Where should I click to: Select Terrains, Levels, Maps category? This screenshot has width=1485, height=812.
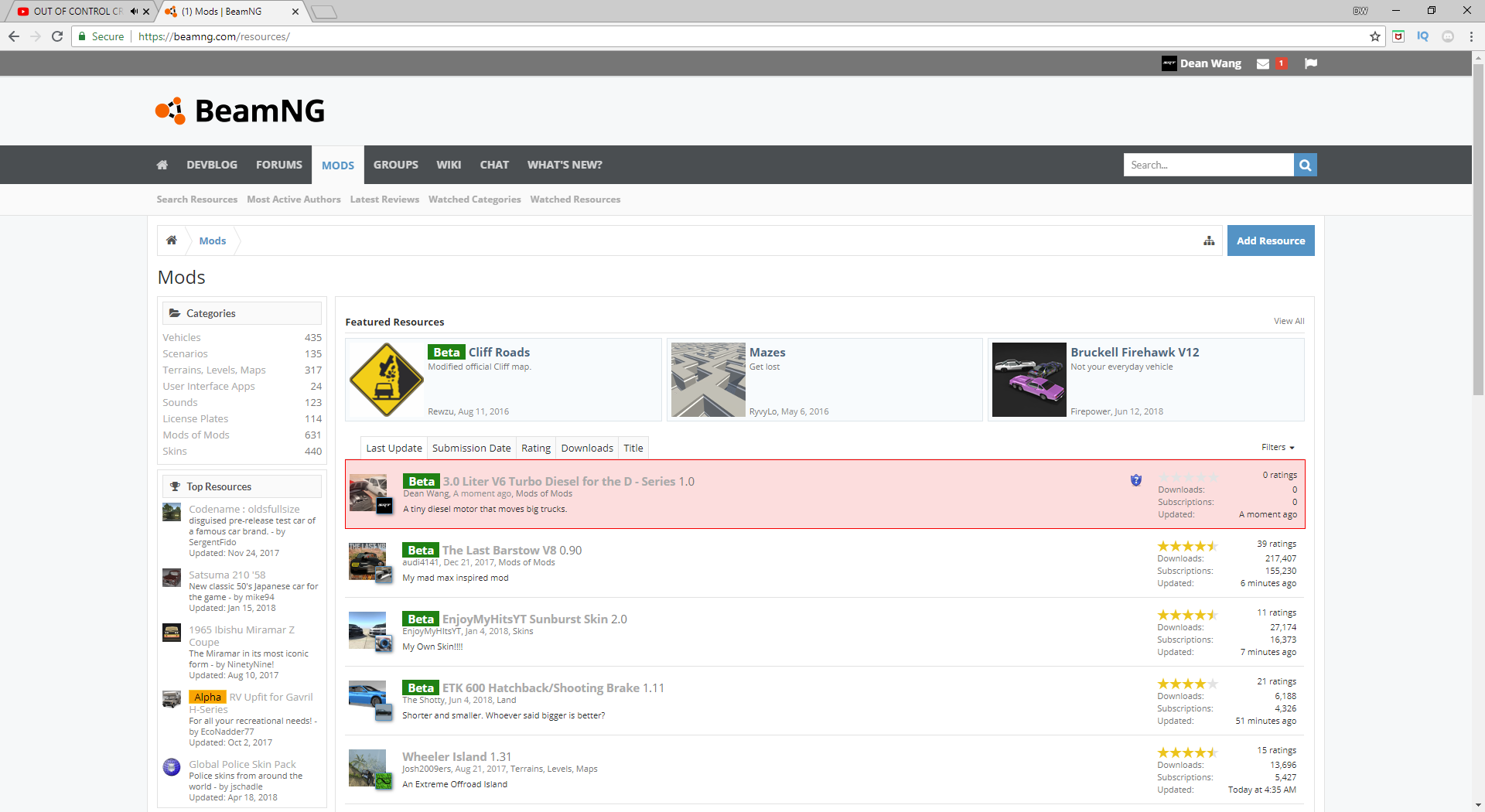point(214,370)
